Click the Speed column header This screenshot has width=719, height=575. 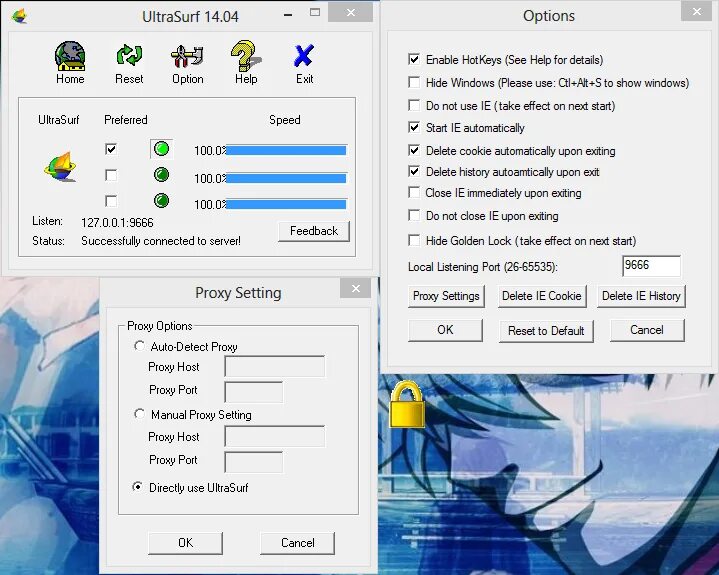[x=285, y=120]
